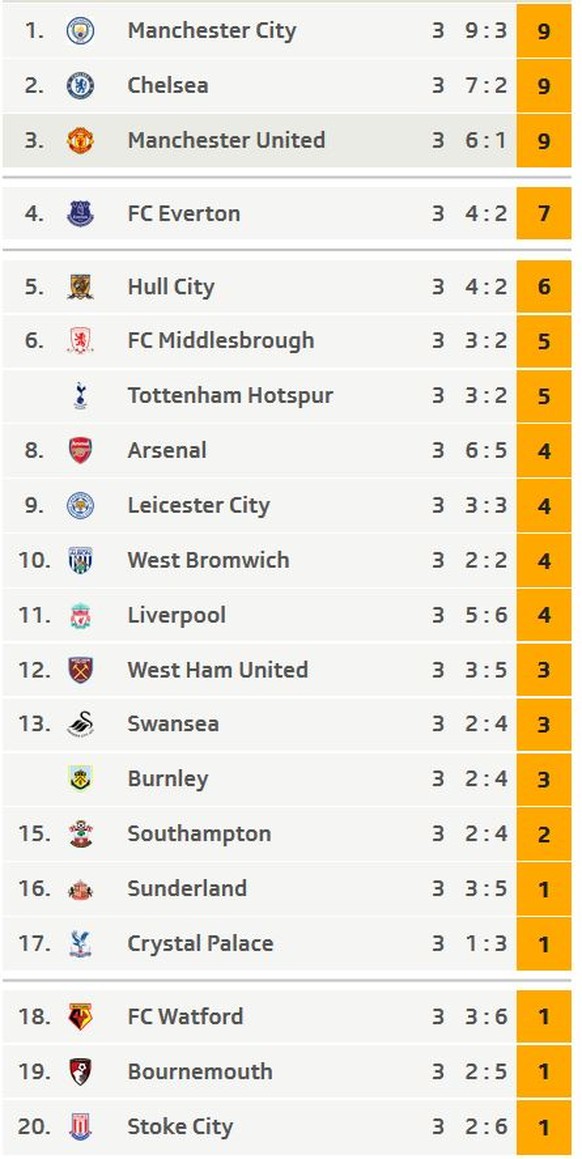This screenshot has height=1159, width=582.
Task: Click the Arsenal club crest
Action: [x=80, y=451]
